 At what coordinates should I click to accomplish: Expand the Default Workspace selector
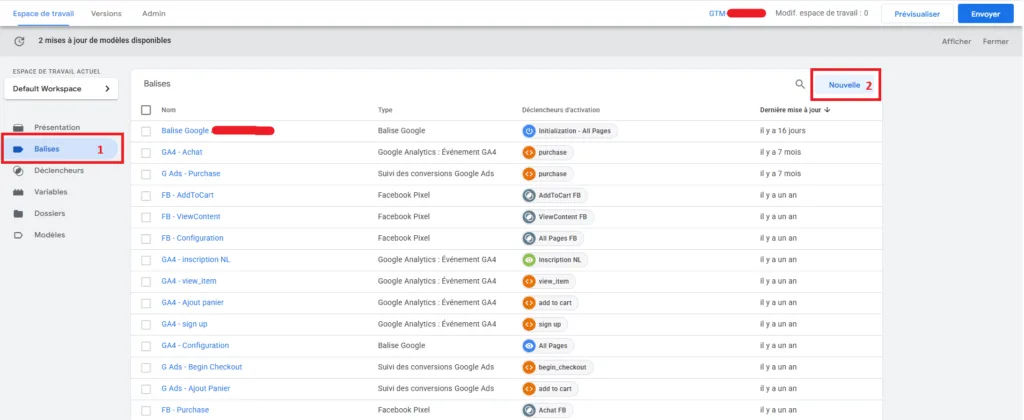pos(61,89)
